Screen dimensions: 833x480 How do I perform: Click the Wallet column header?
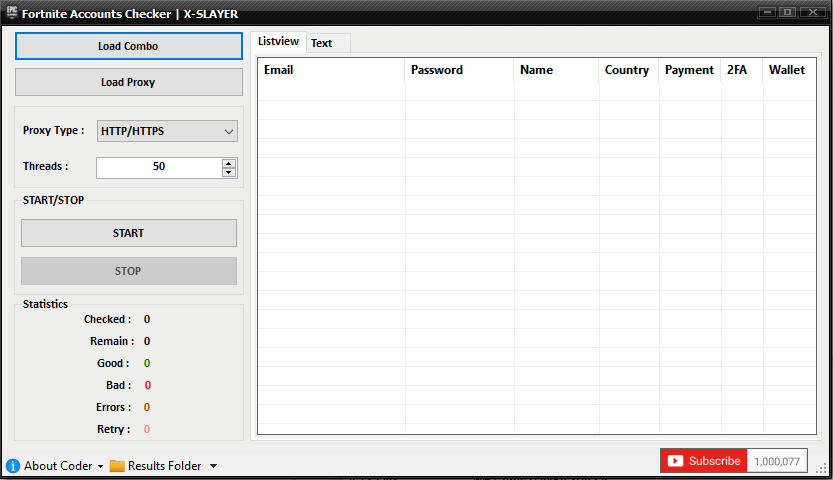[x=789, y=70]
